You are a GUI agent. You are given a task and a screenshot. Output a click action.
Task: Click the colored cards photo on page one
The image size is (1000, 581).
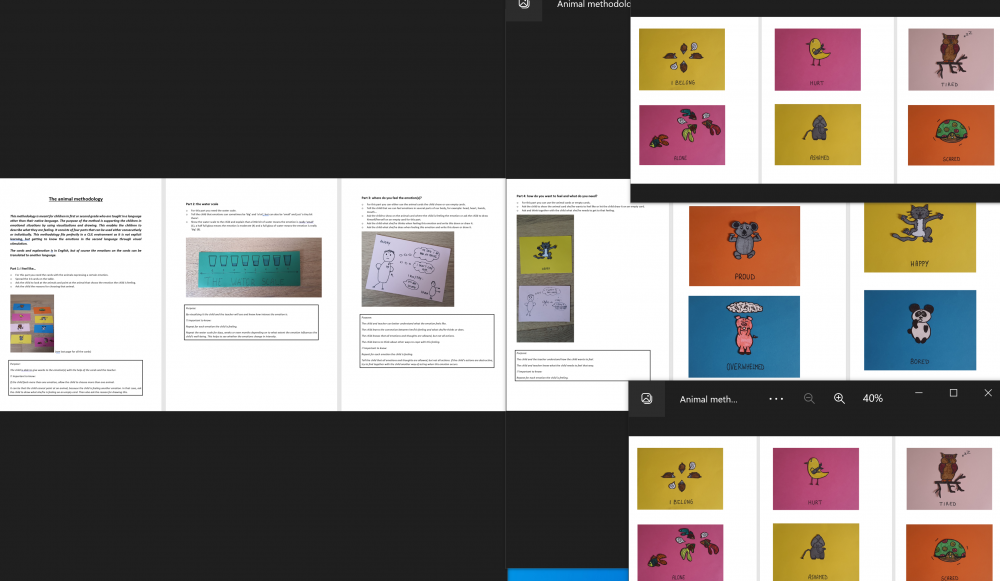pyautogui.click(x=32, y=323)
